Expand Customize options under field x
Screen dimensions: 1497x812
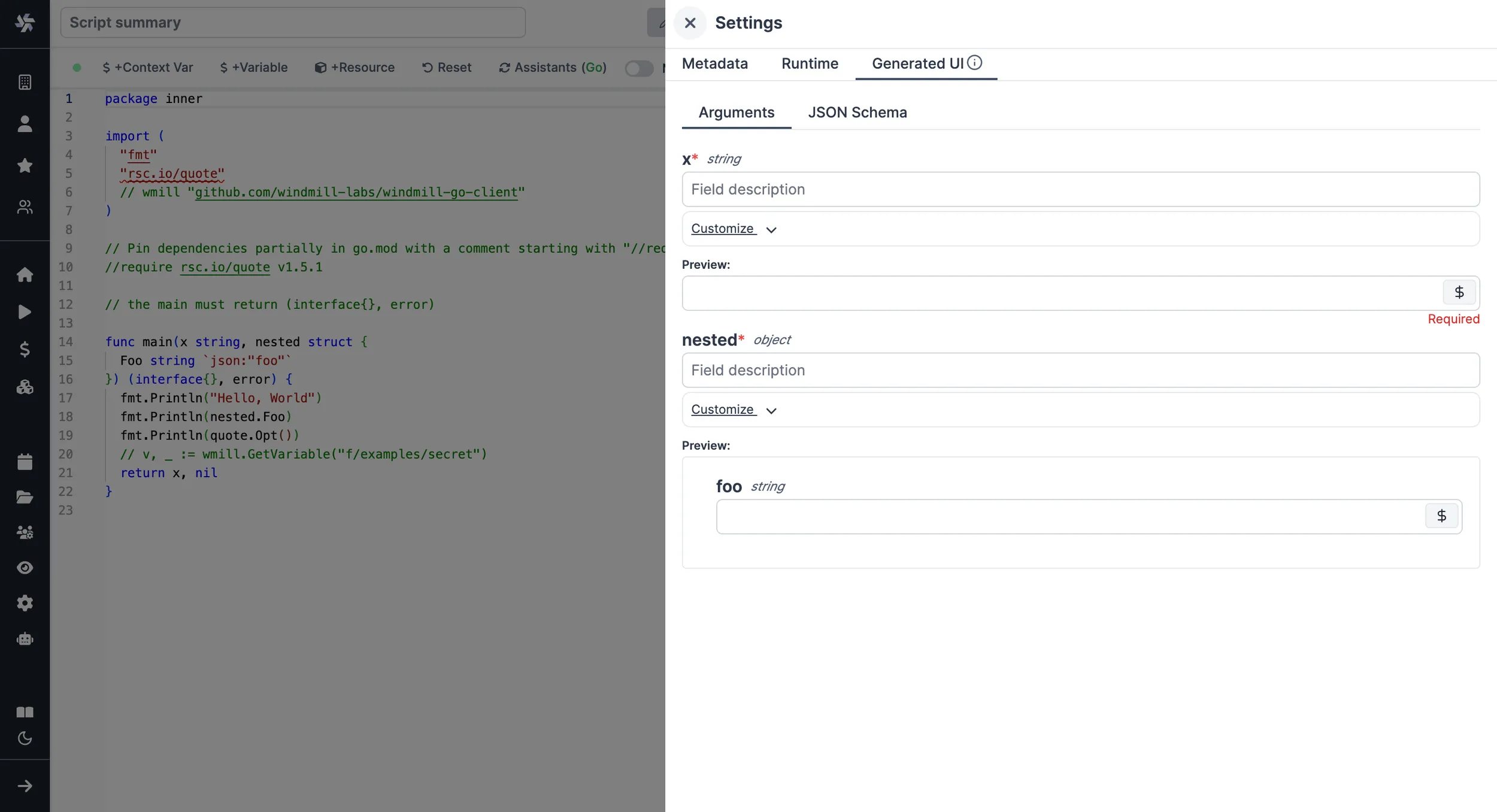[732, 229]
